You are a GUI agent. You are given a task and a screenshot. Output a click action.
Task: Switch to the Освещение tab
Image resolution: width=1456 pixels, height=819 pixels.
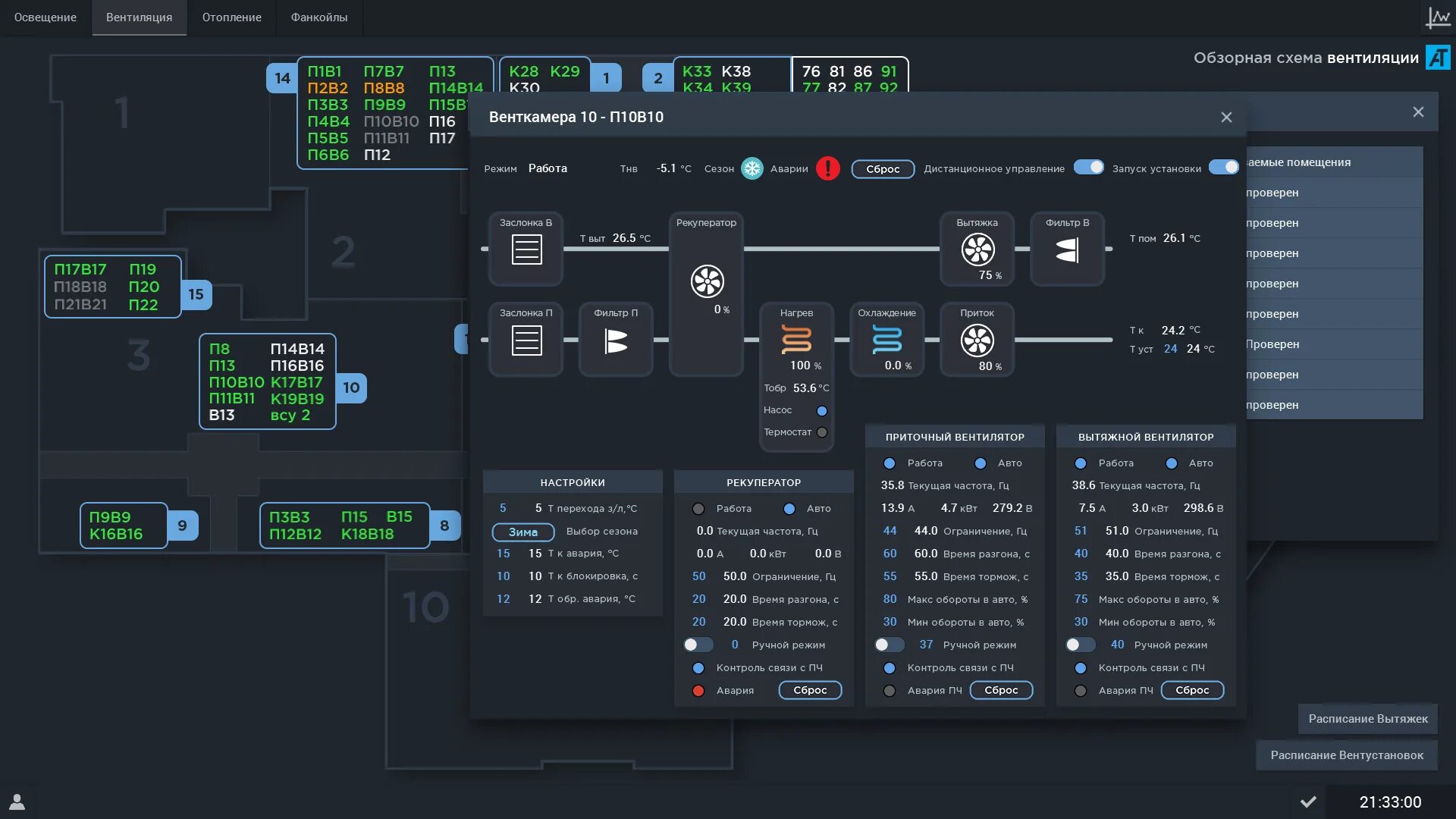point(45,17)
